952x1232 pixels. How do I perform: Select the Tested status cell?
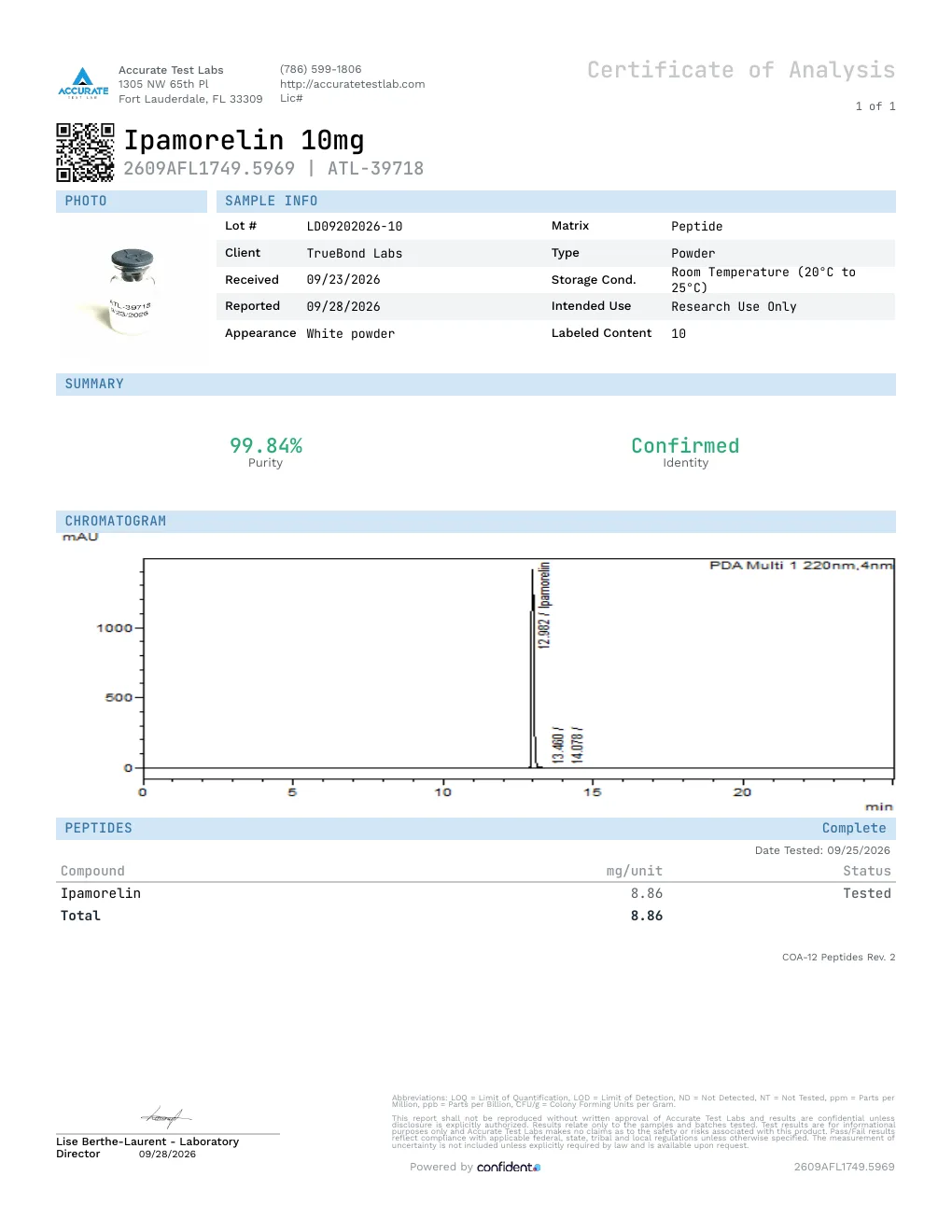867,894
